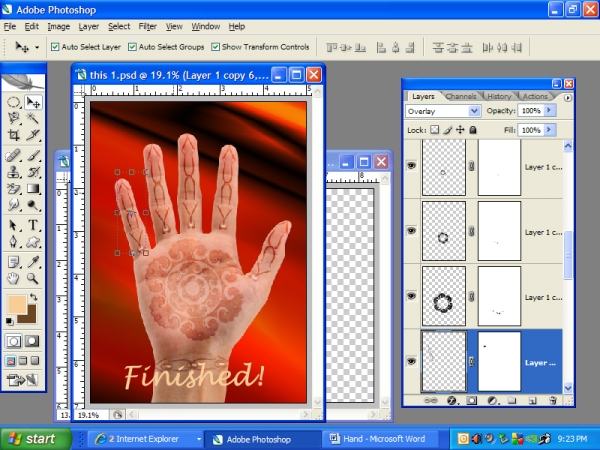600x450 pixels.
Task: Select the Crop tool
Action: pyautogui.click(x=14, y=134)
